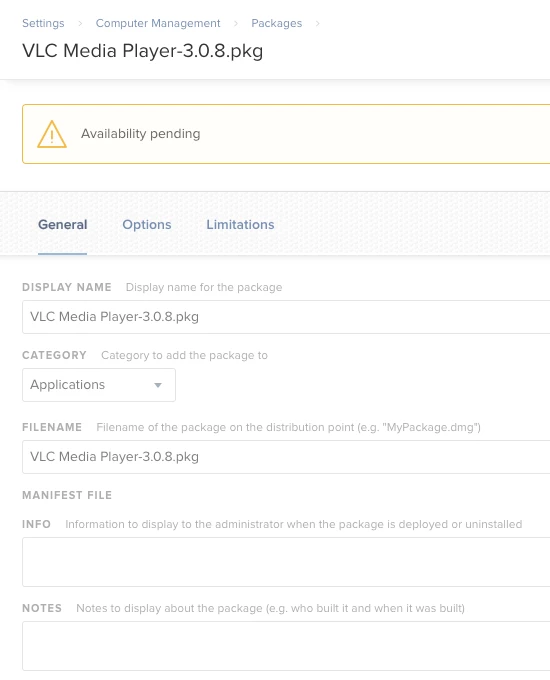This screenshot has height=680, width=550.
Task: Click the chevron after Computer Management breadcrumb
Action: pos(236,23)
